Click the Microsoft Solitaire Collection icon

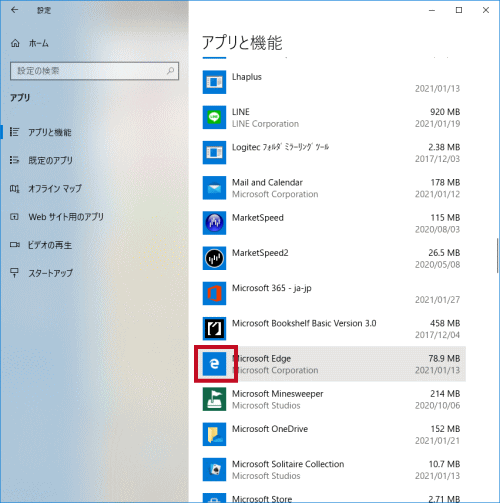click(x=214, y=469)
